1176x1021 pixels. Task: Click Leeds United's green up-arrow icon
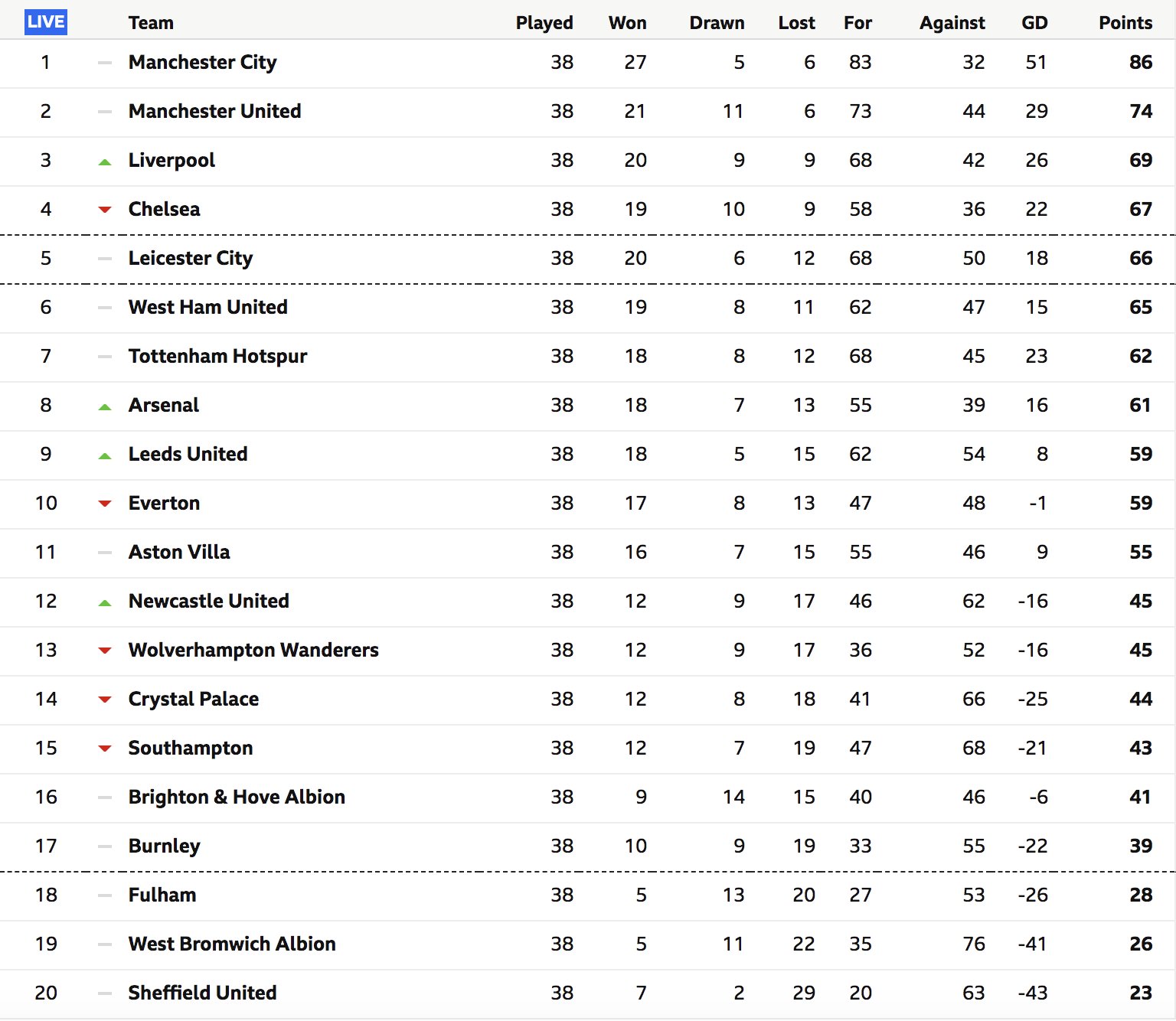(x=105, y=455)
